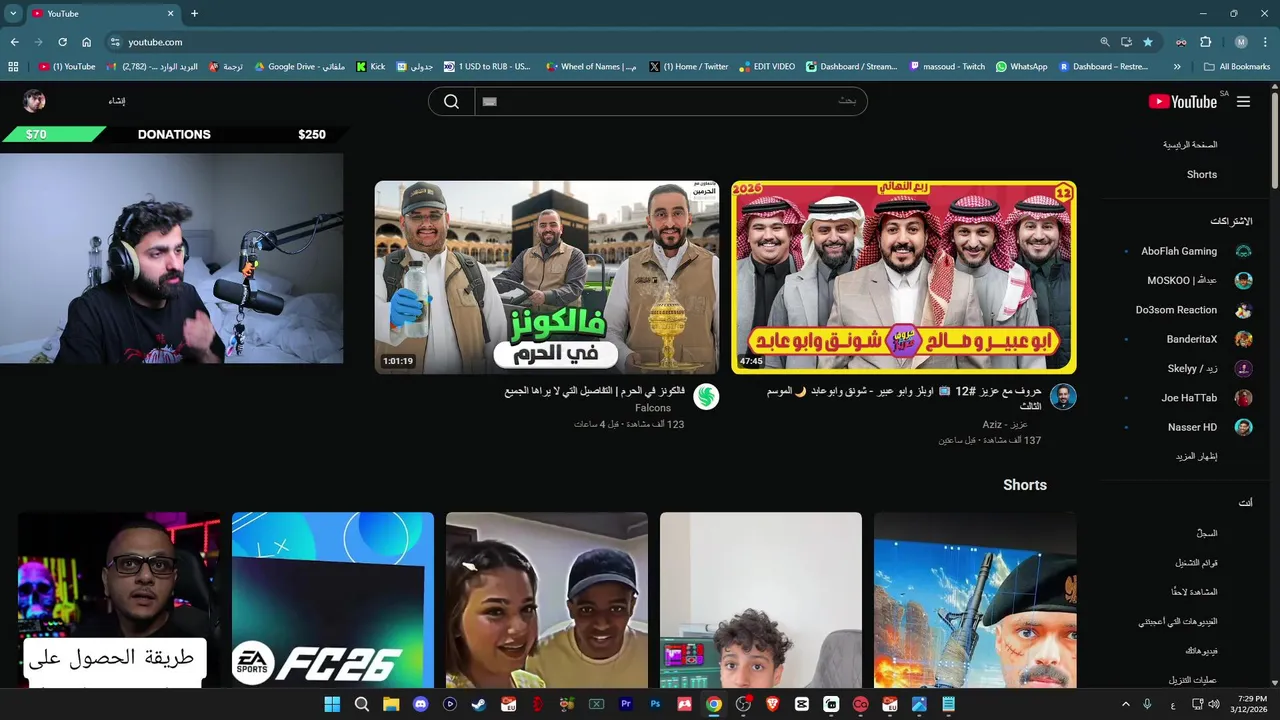Open the BanderitaX subscription

(1190, 339)
